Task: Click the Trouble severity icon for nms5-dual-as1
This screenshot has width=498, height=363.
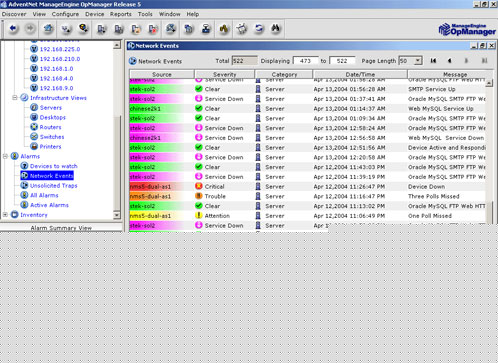Action: click(x=199, y=196)
